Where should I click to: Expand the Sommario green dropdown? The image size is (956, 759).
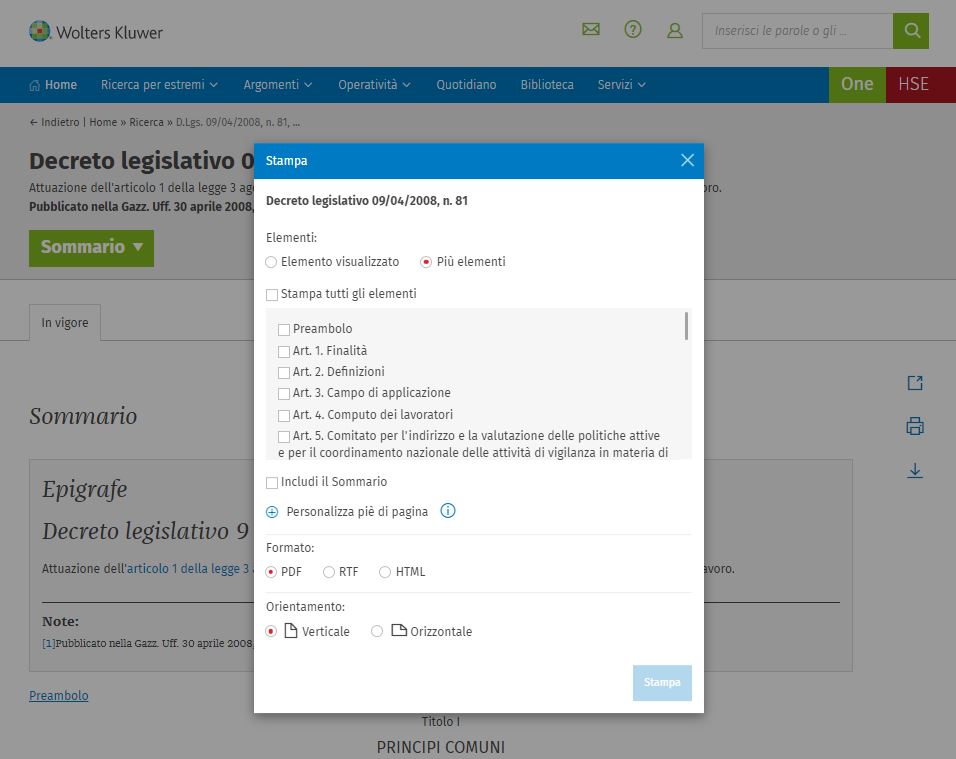pos(91,247)
